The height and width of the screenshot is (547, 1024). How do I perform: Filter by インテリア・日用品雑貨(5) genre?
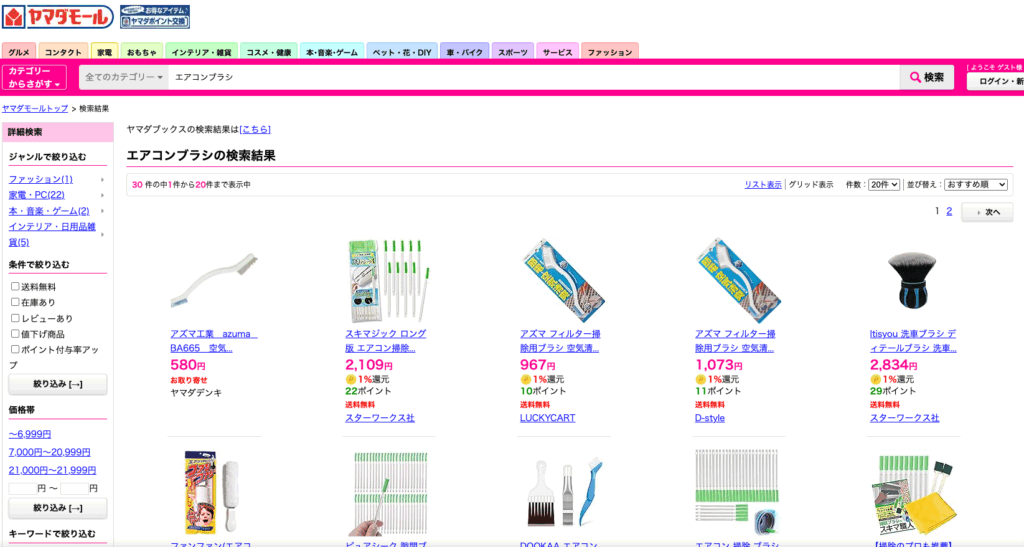pyautogui.click(x=52, y=234)
